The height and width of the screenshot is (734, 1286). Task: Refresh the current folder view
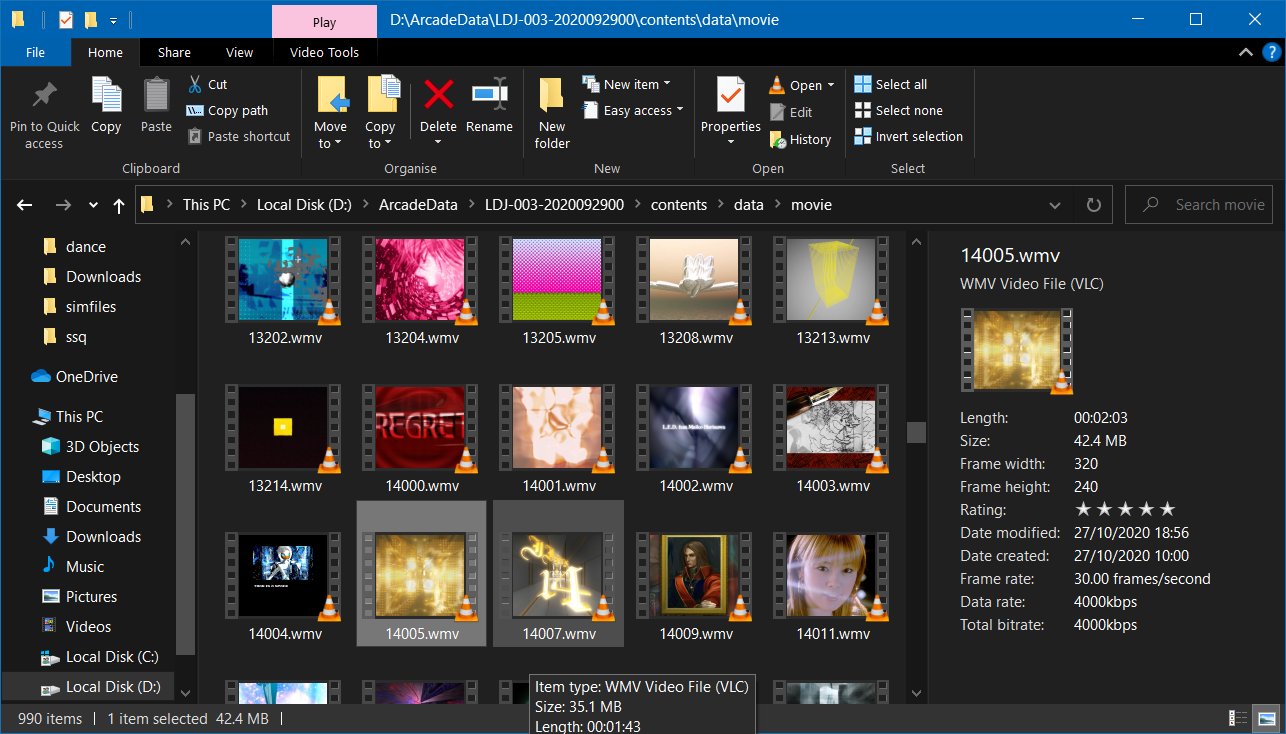(x=1093, y=205)
